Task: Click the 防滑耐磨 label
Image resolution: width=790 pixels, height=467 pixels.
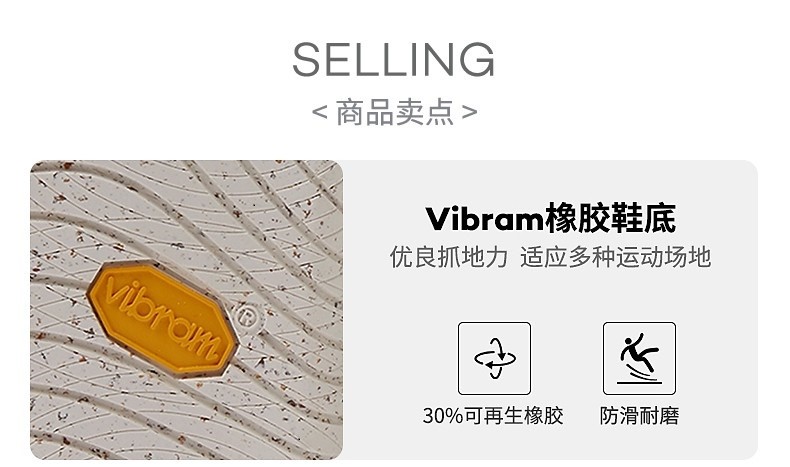Action: point(639,416)
